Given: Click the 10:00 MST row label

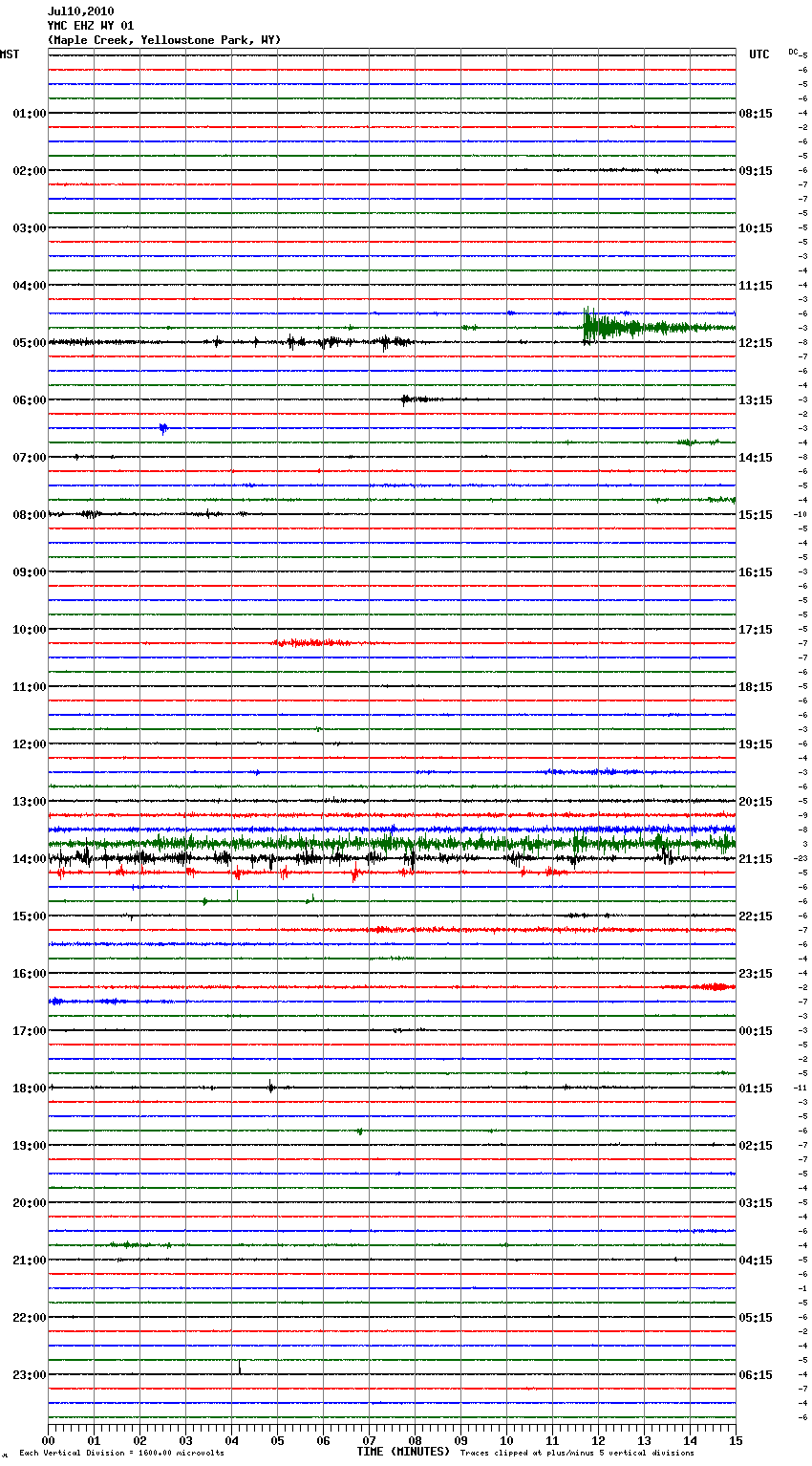Looking at the screenshot, I should 30,630.
